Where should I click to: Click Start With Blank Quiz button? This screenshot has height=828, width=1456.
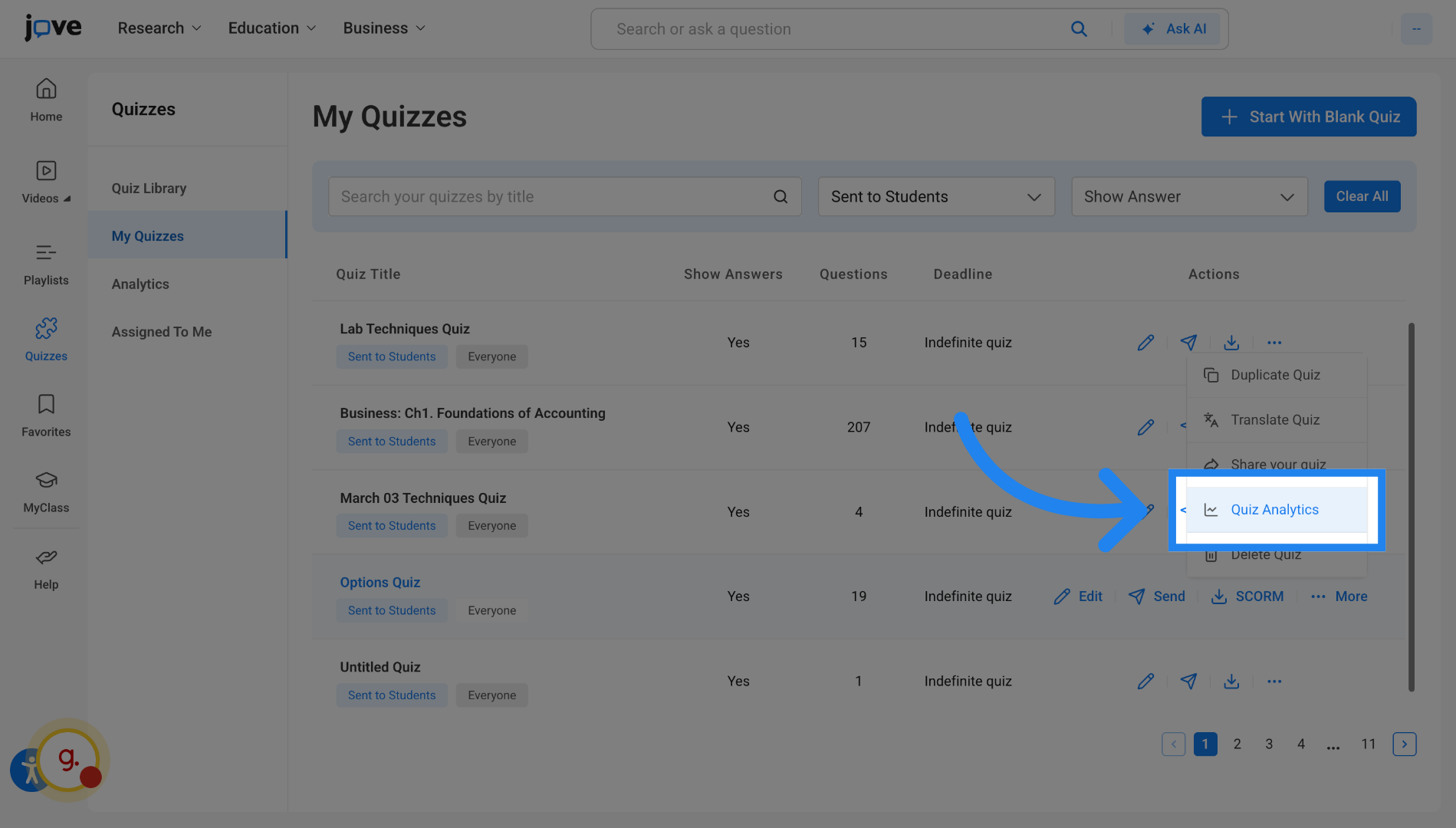[x=1308, y=117]
